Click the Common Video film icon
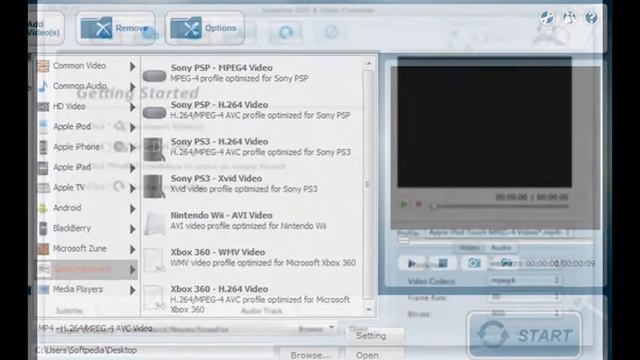640x360 pixels. 43,66
